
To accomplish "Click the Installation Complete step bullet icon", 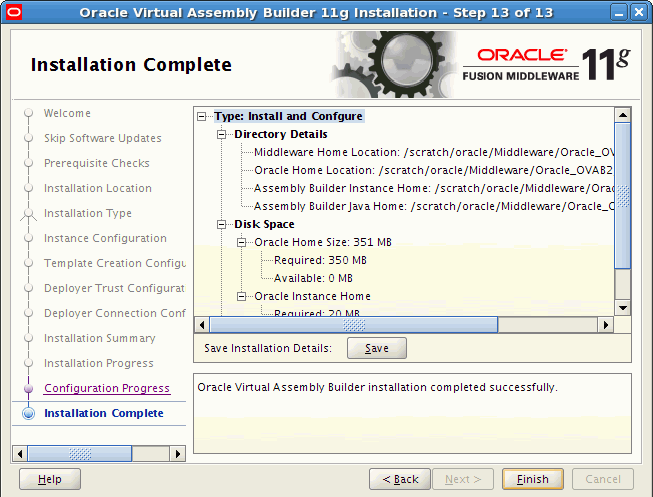I will 28,413.
